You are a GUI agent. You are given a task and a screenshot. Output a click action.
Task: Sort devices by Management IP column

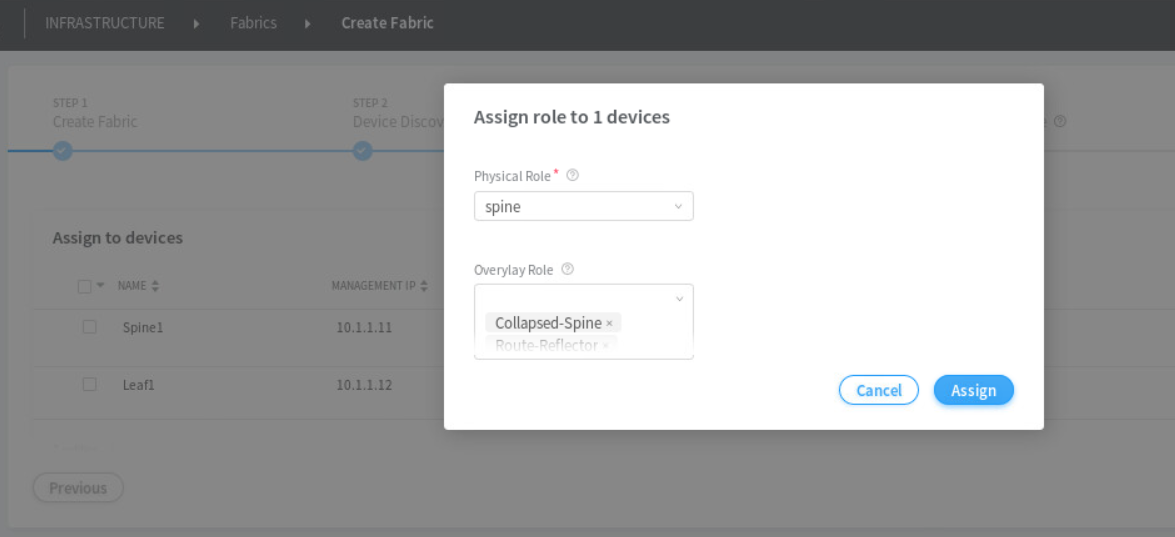click(x=424, y=286)
